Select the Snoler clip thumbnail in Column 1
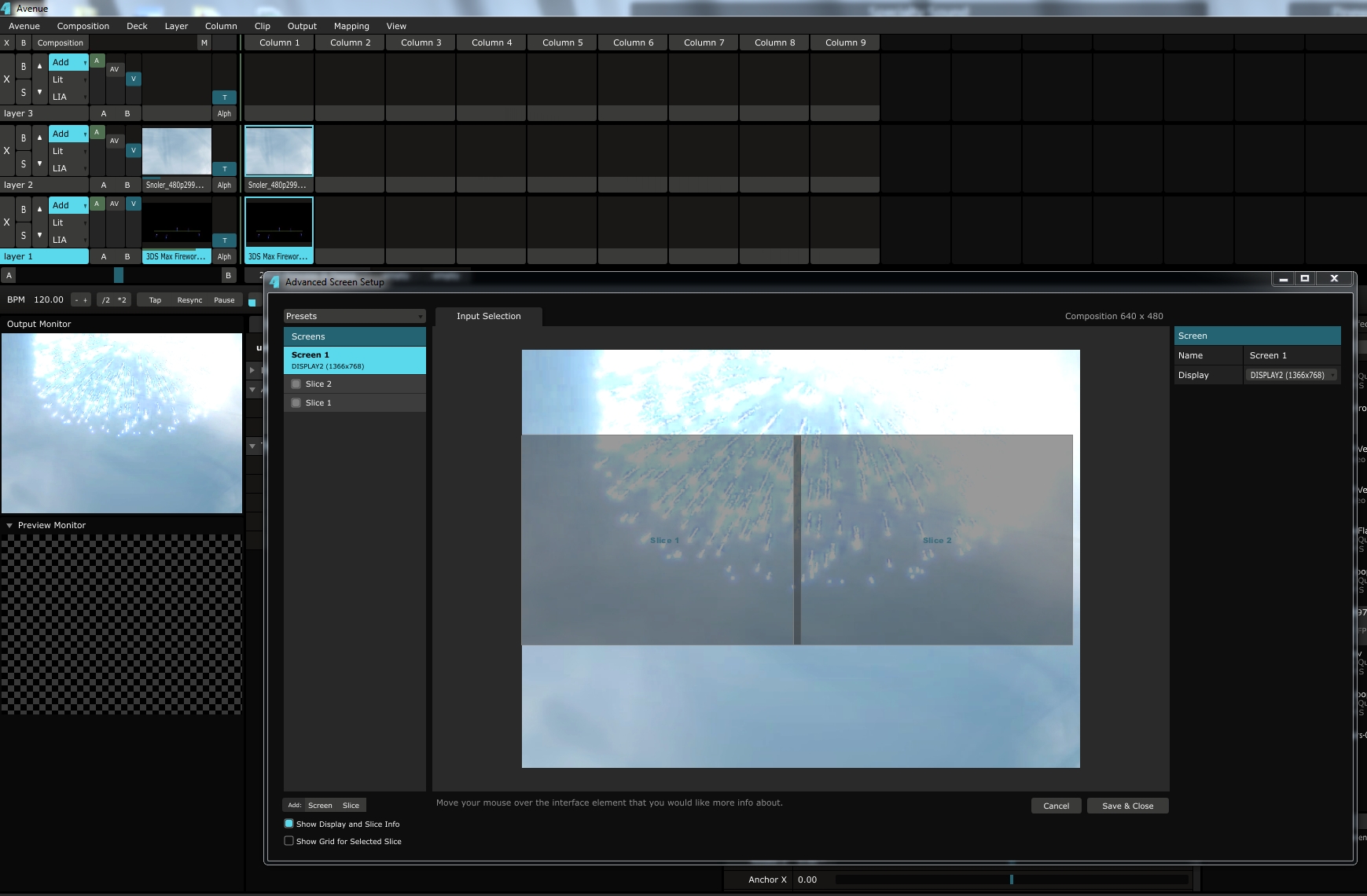1367x896 pixels. (x=279, y=151)
